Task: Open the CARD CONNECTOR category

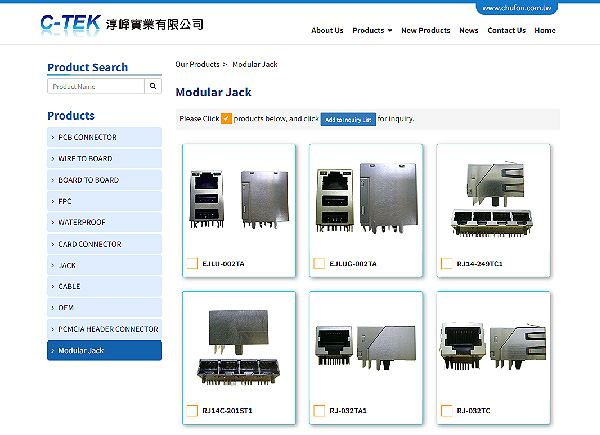Action: pos(104,244)
